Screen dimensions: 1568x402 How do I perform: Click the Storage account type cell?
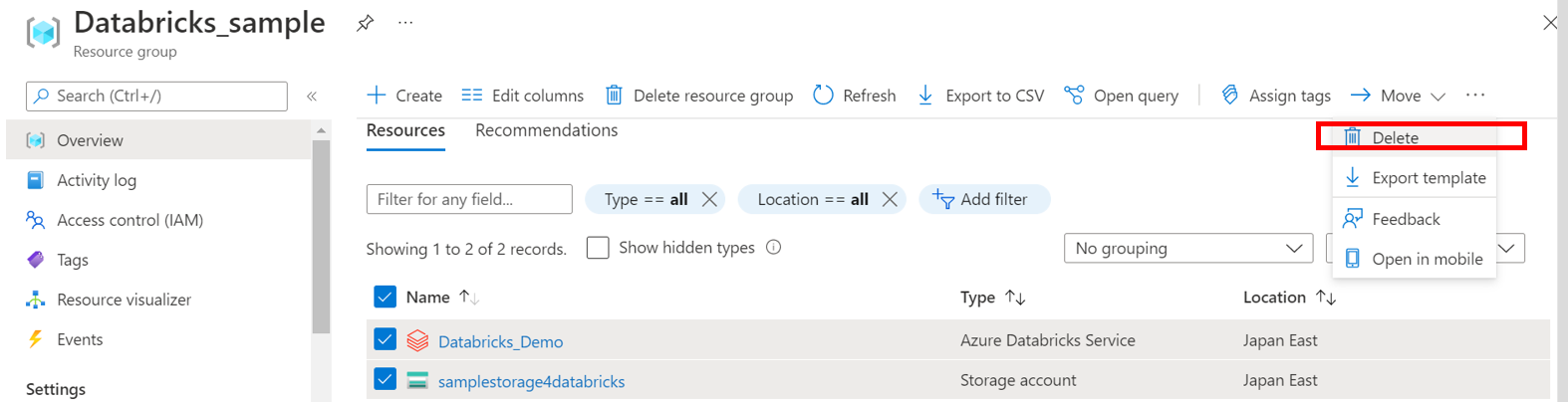point(1018,380)
